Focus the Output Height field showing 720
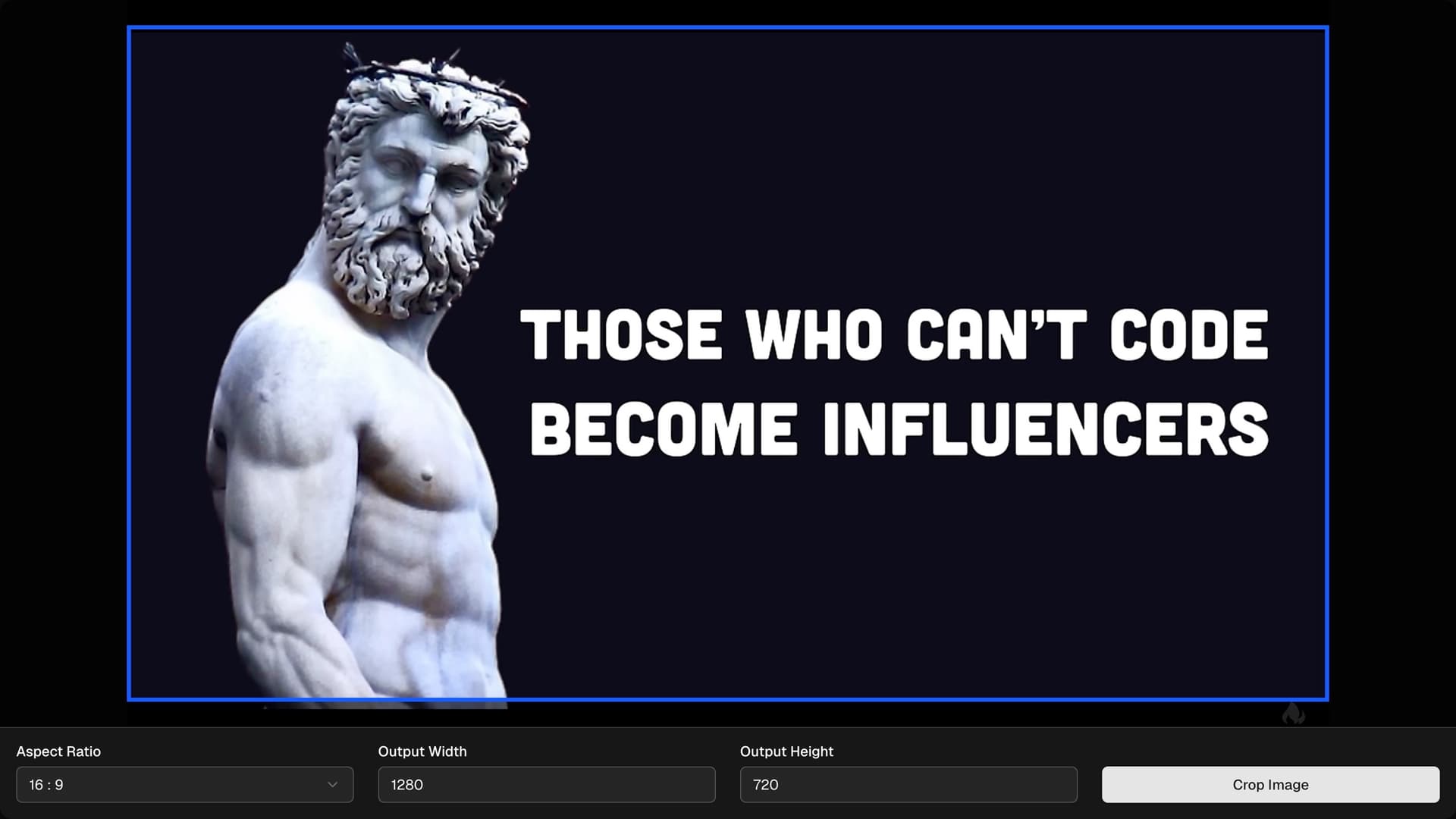Screen dimensions: 1456x819 pos(908,785)
